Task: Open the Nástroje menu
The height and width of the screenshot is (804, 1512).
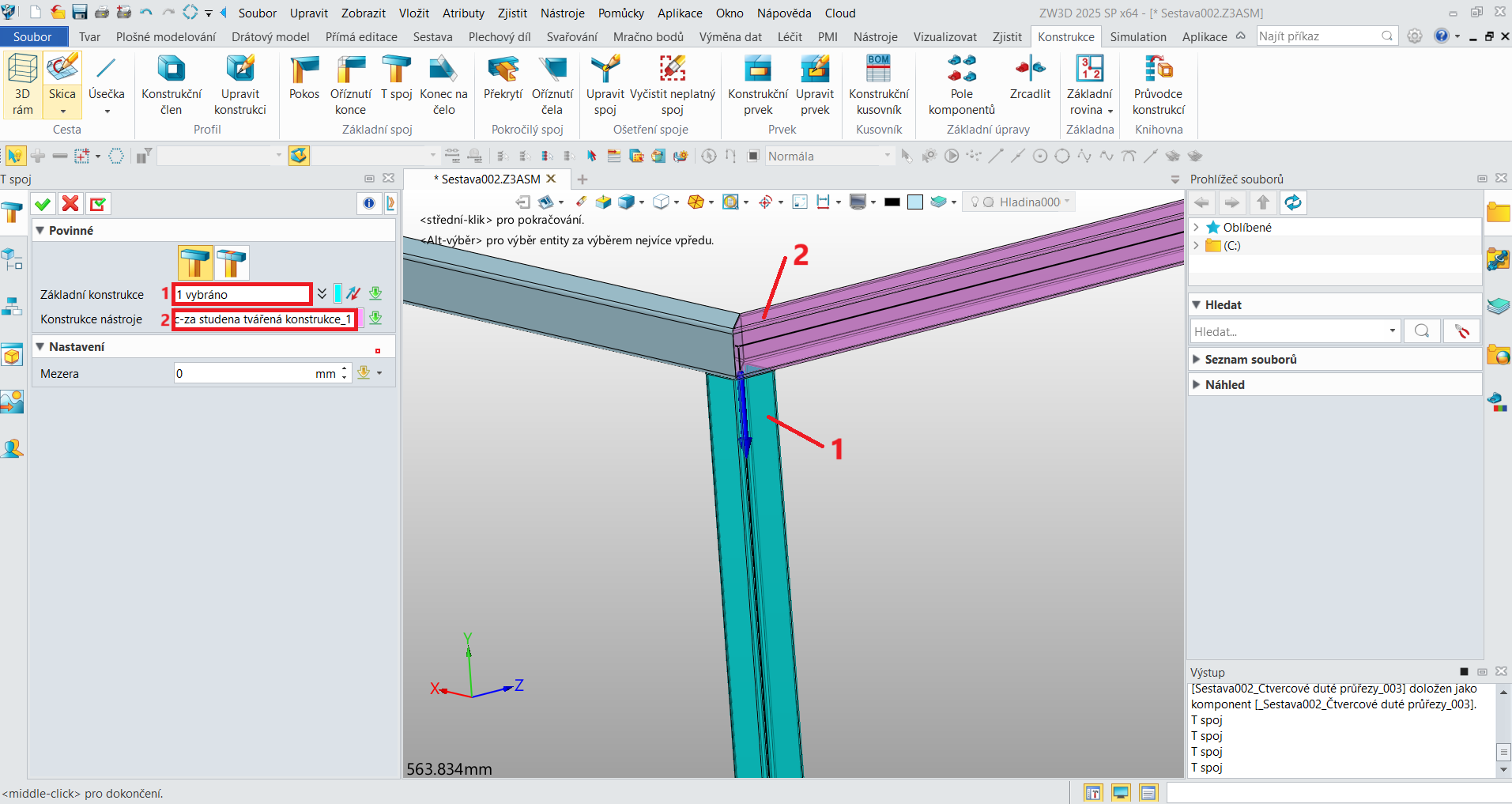Action: tap(563, 13)
